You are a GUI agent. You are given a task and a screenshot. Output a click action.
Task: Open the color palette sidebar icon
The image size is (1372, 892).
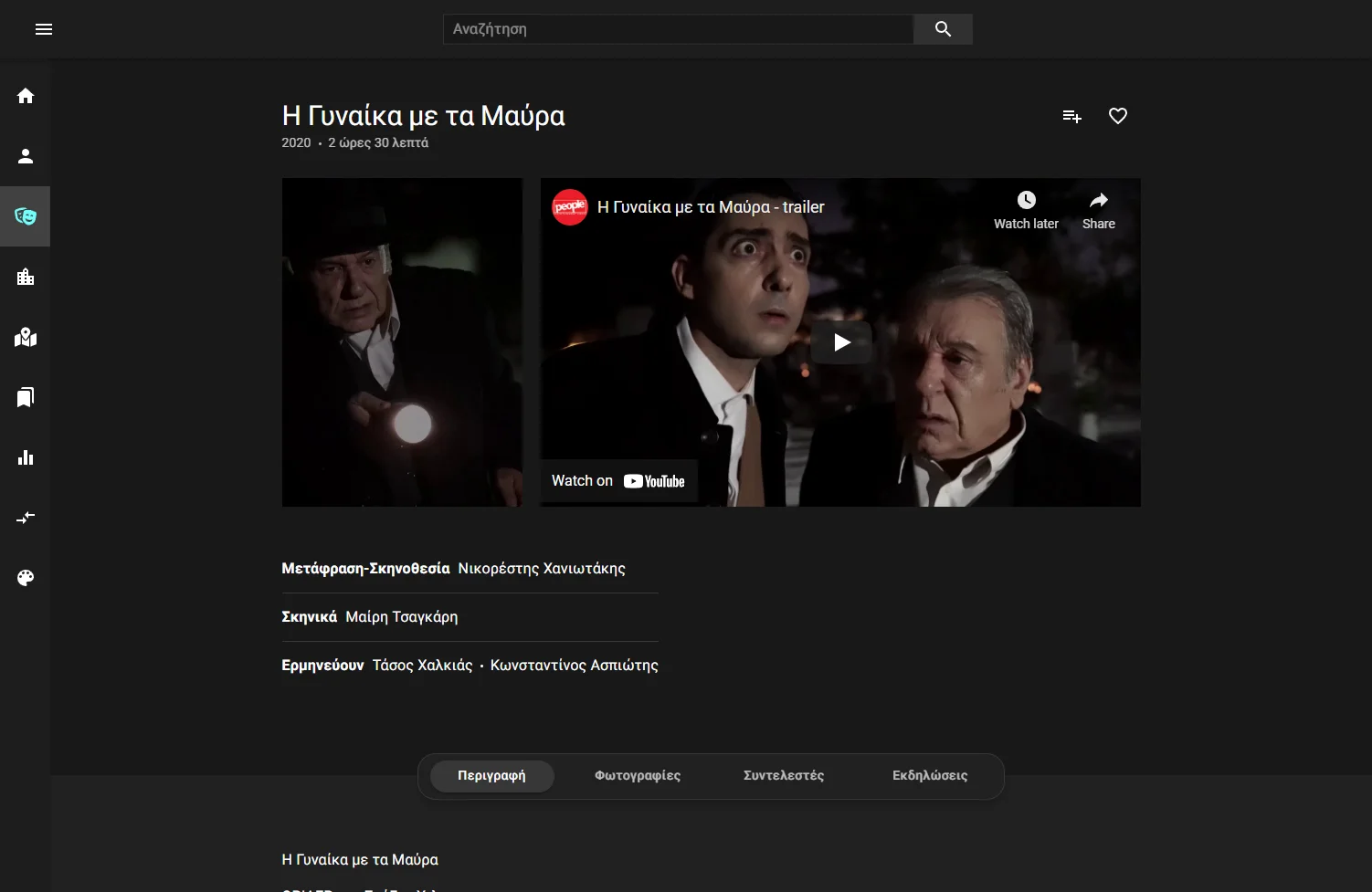pos(26,578)
